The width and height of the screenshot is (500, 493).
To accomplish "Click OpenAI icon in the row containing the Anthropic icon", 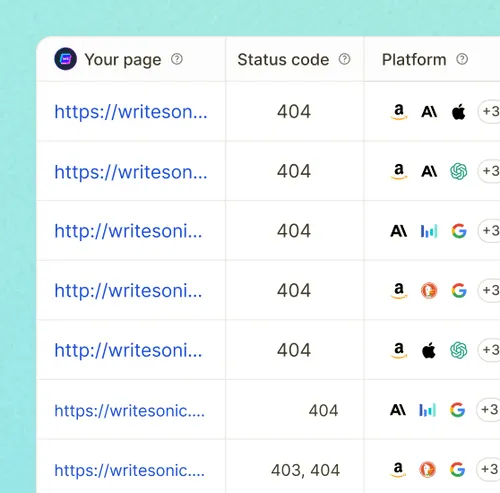I will tap(459, 171).
